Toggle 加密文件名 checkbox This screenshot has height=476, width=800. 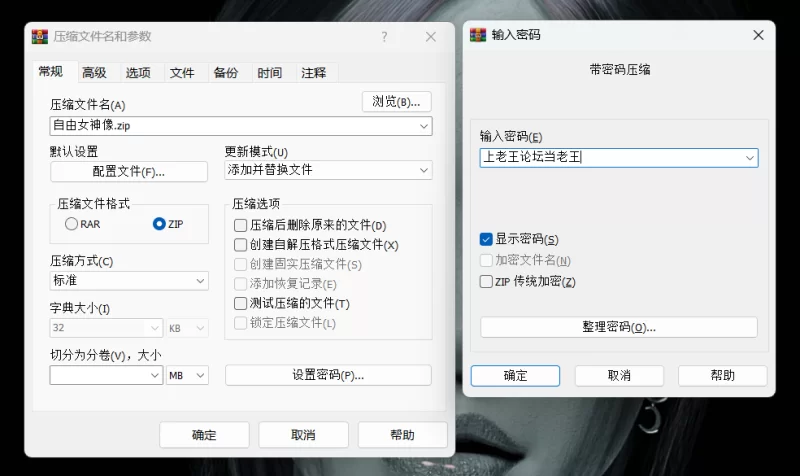click(486, 260)
